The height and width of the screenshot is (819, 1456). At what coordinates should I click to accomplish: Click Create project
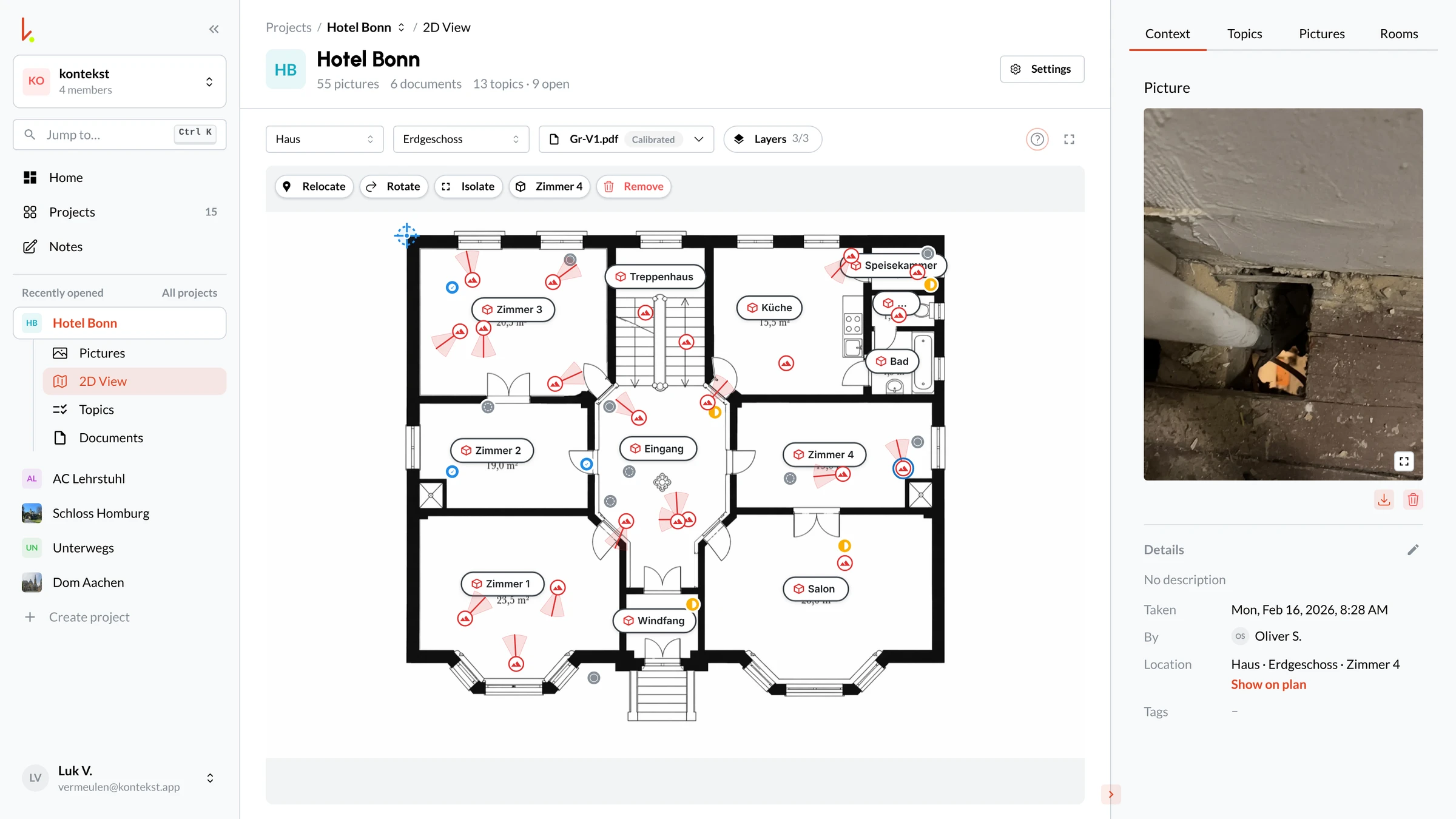click(x=120, y=617)
